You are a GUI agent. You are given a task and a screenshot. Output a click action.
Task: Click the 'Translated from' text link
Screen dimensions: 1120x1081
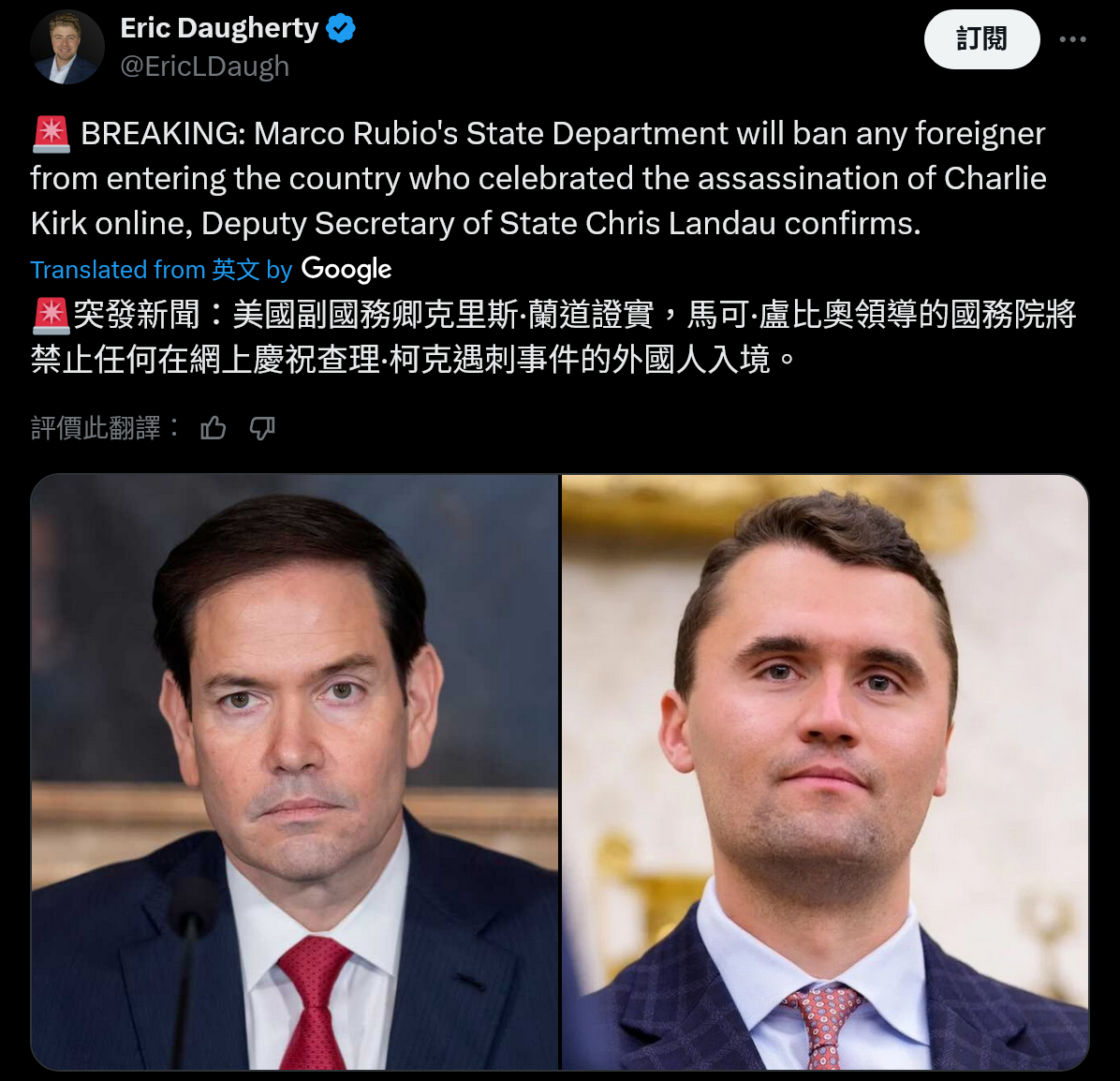point(118,270)
